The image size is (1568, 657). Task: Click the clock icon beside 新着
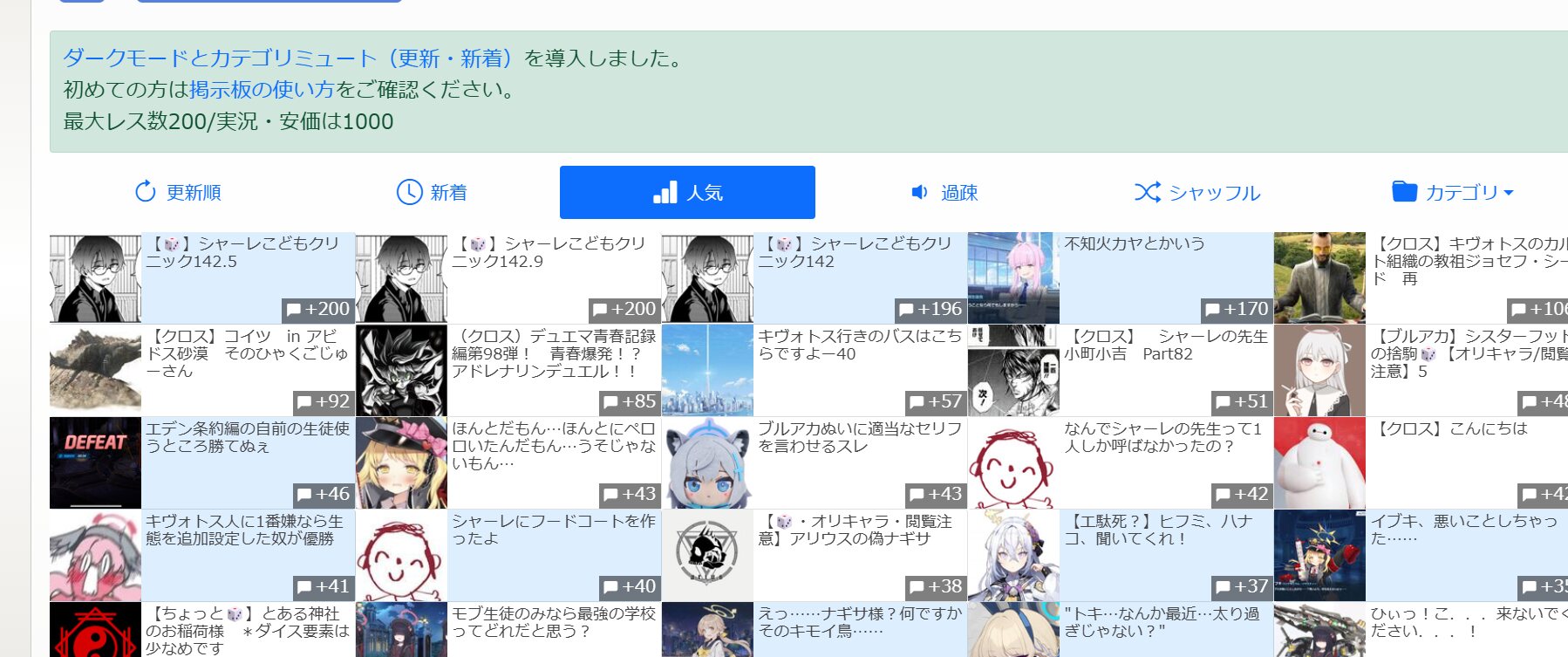(409, 192)
